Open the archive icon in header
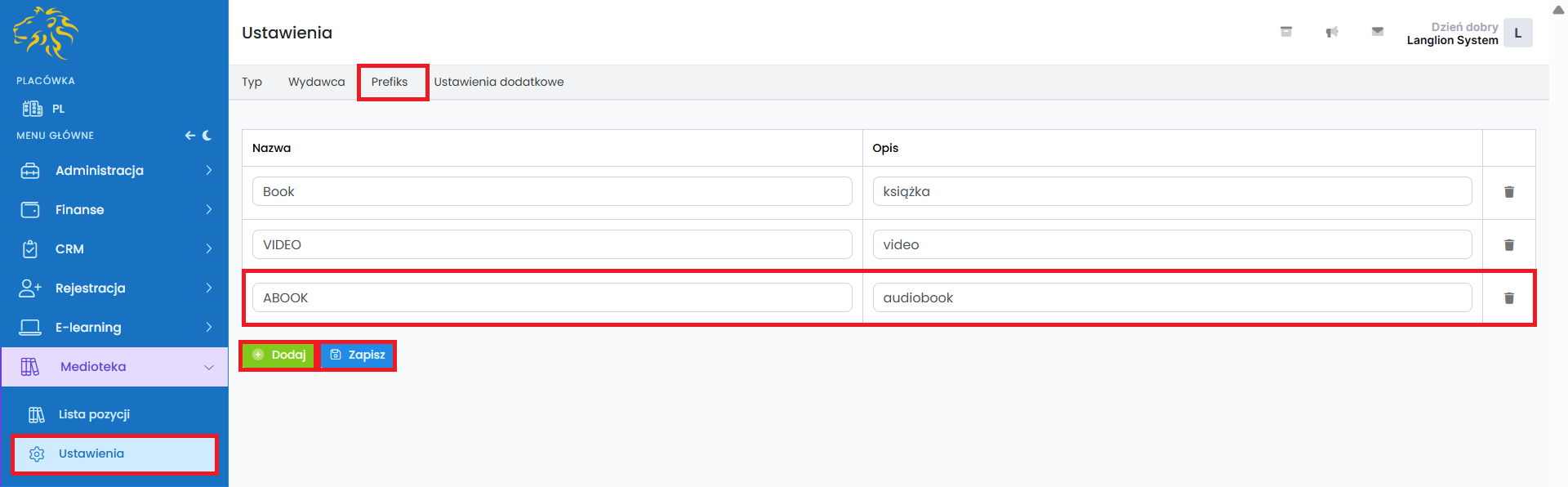The width and height of the screenshot is (1568, 487). click(x=1285, y=32)
